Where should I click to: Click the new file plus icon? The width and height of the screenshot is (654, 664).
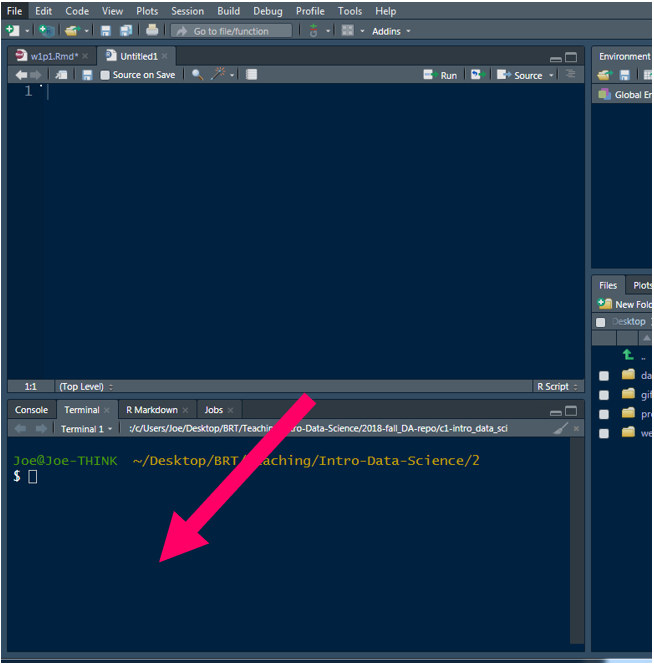click(12, 31)
